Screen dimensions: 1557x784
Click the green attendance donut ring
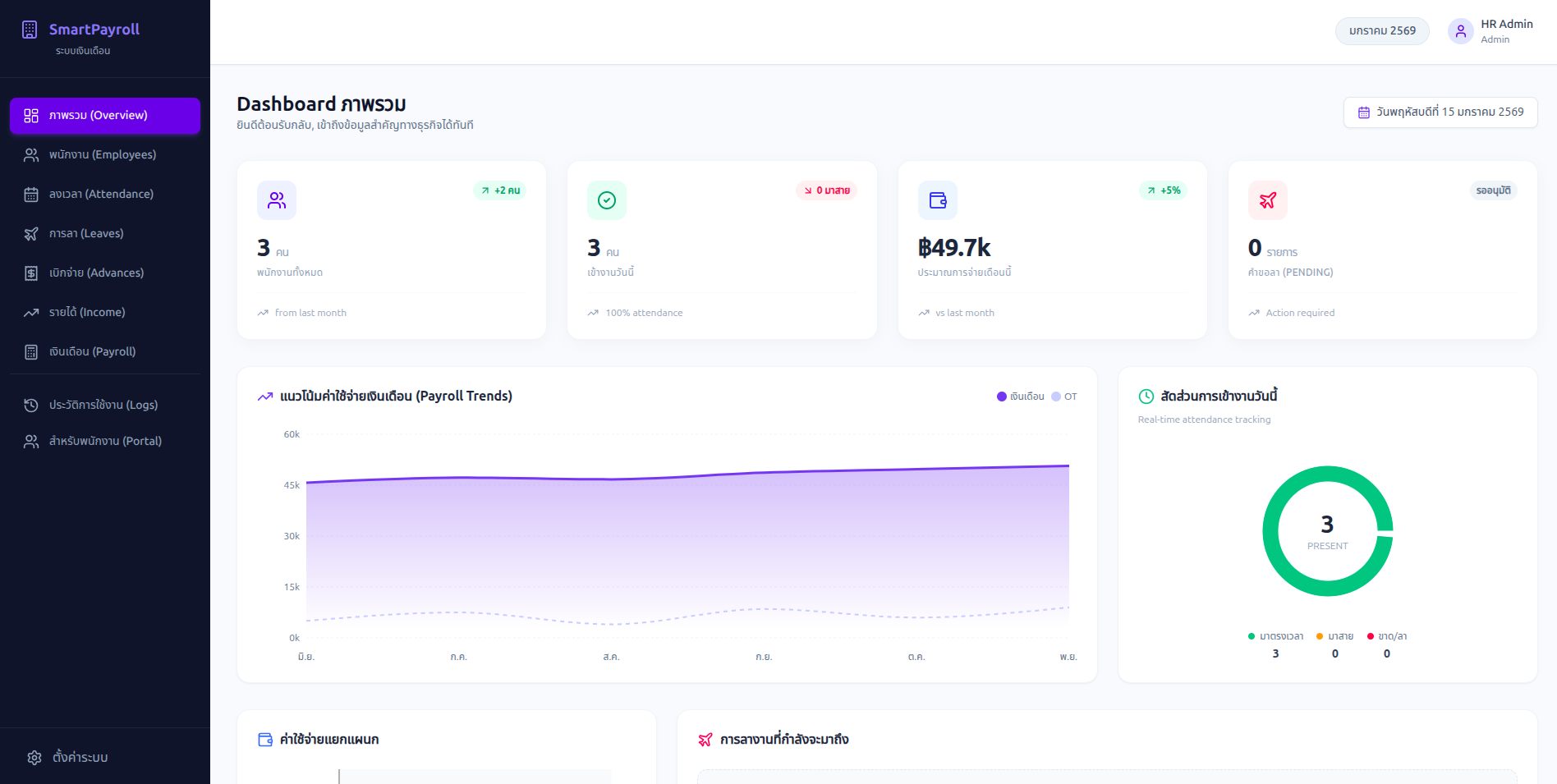pos(1270,531)
